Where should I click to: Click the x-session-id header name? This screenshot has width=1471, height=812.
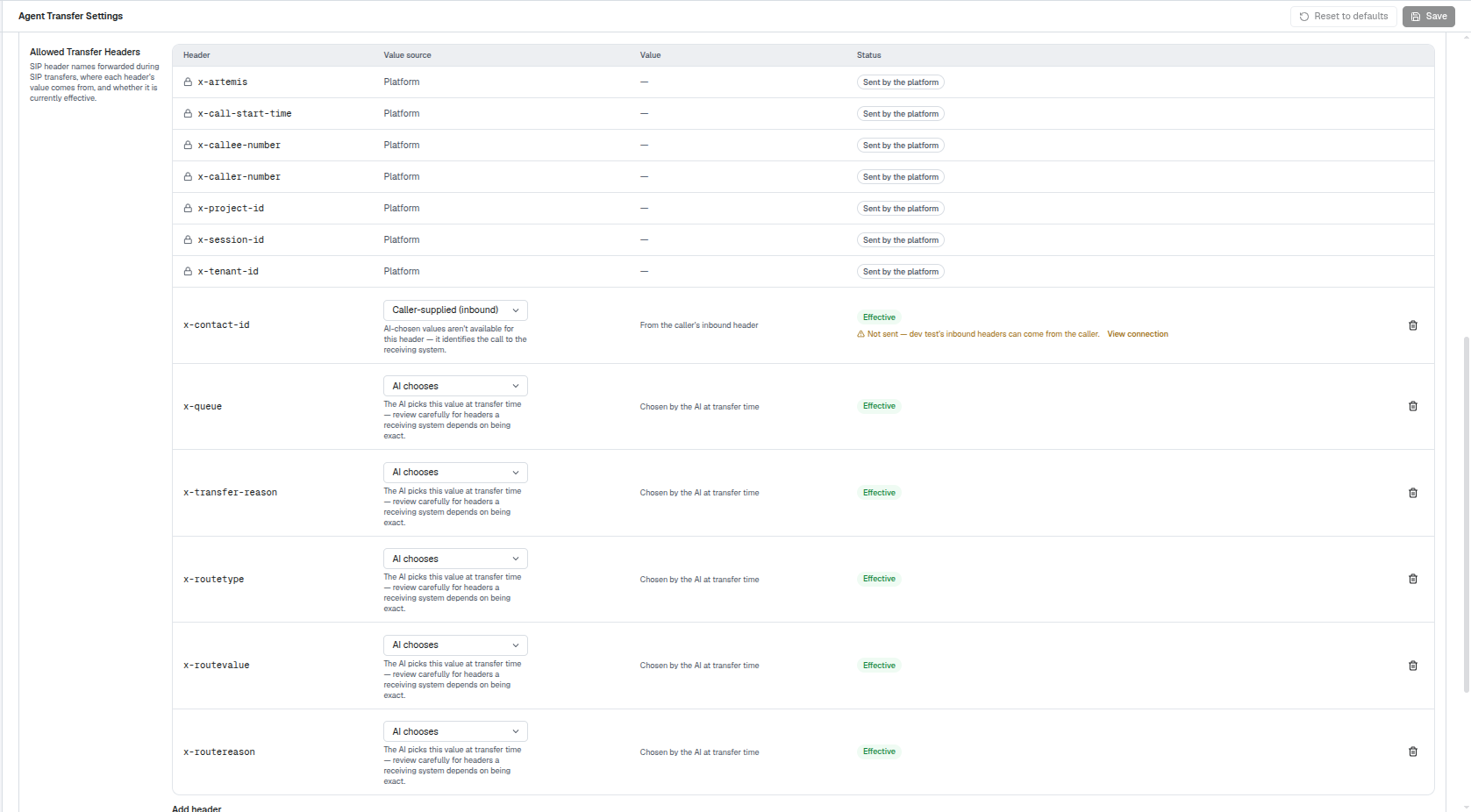pyautogui.click(x=231, y=239)
